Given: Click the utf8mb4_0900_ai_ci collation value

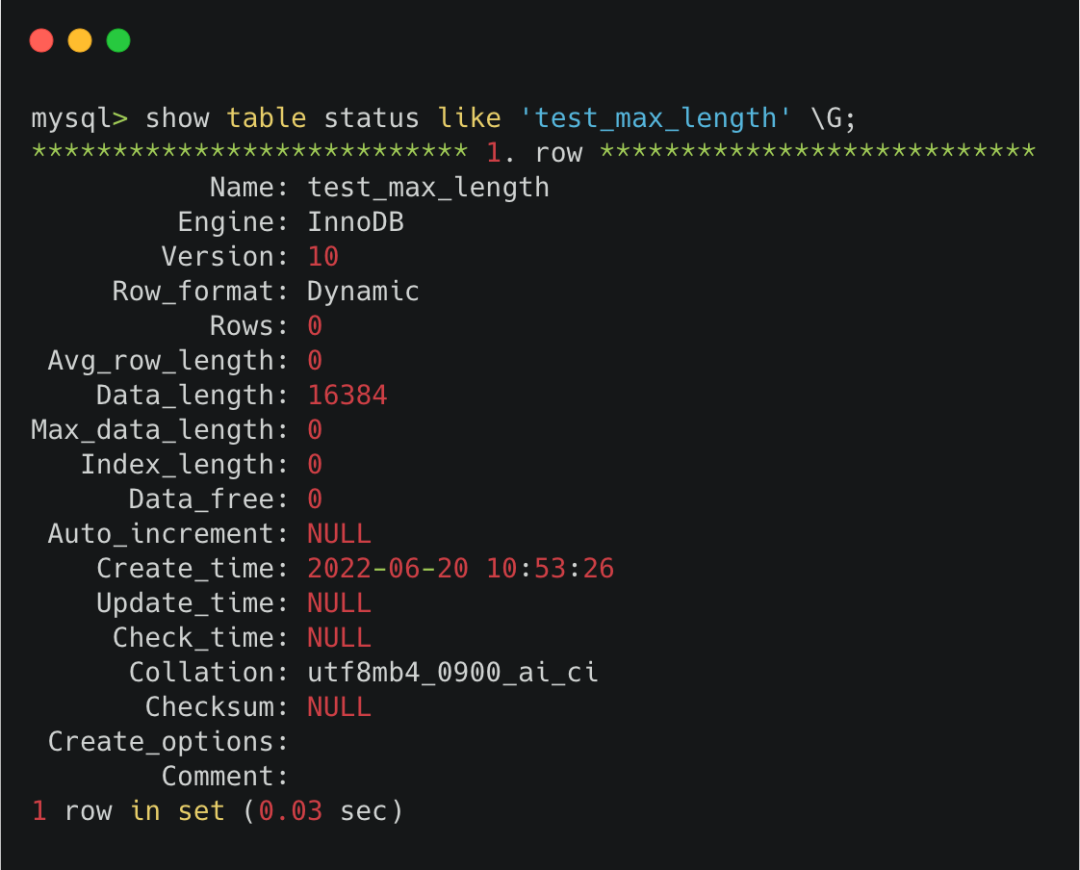Looking at the screenshot, I should tap(452, 672).
